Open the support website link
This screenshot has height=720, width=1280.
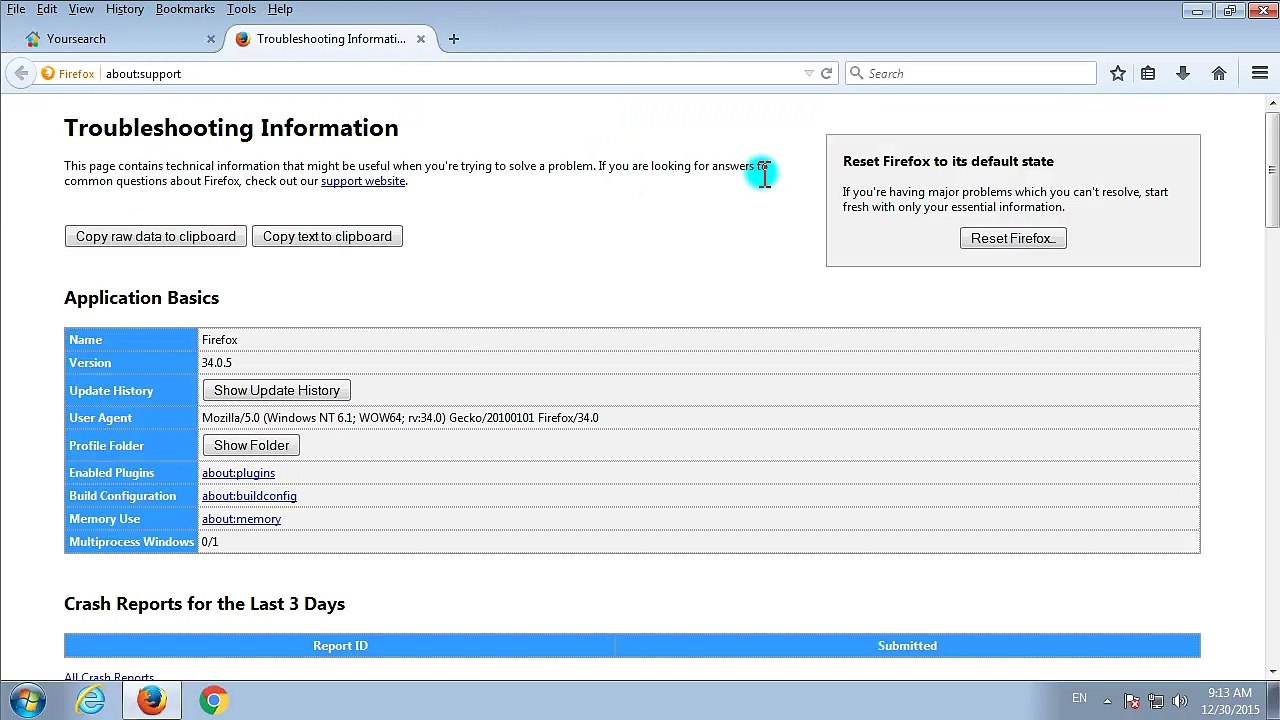point(363,181)
